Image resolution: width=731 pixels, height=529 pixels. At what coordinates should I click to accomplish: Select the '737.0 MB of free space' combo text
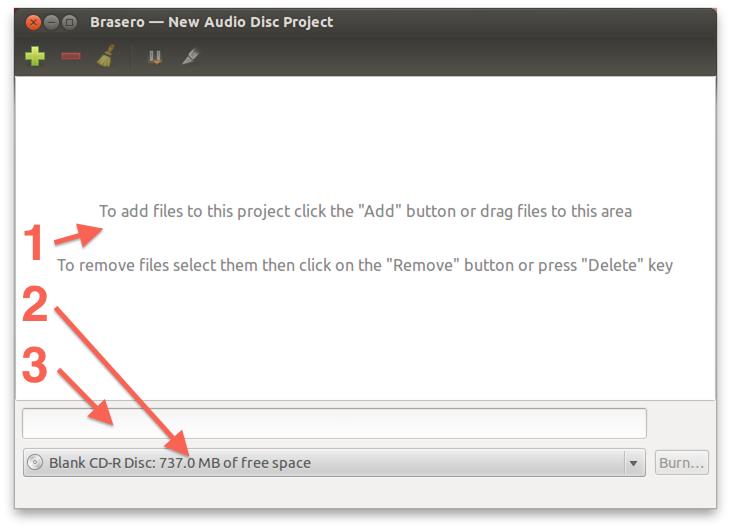tap(235, 463)
